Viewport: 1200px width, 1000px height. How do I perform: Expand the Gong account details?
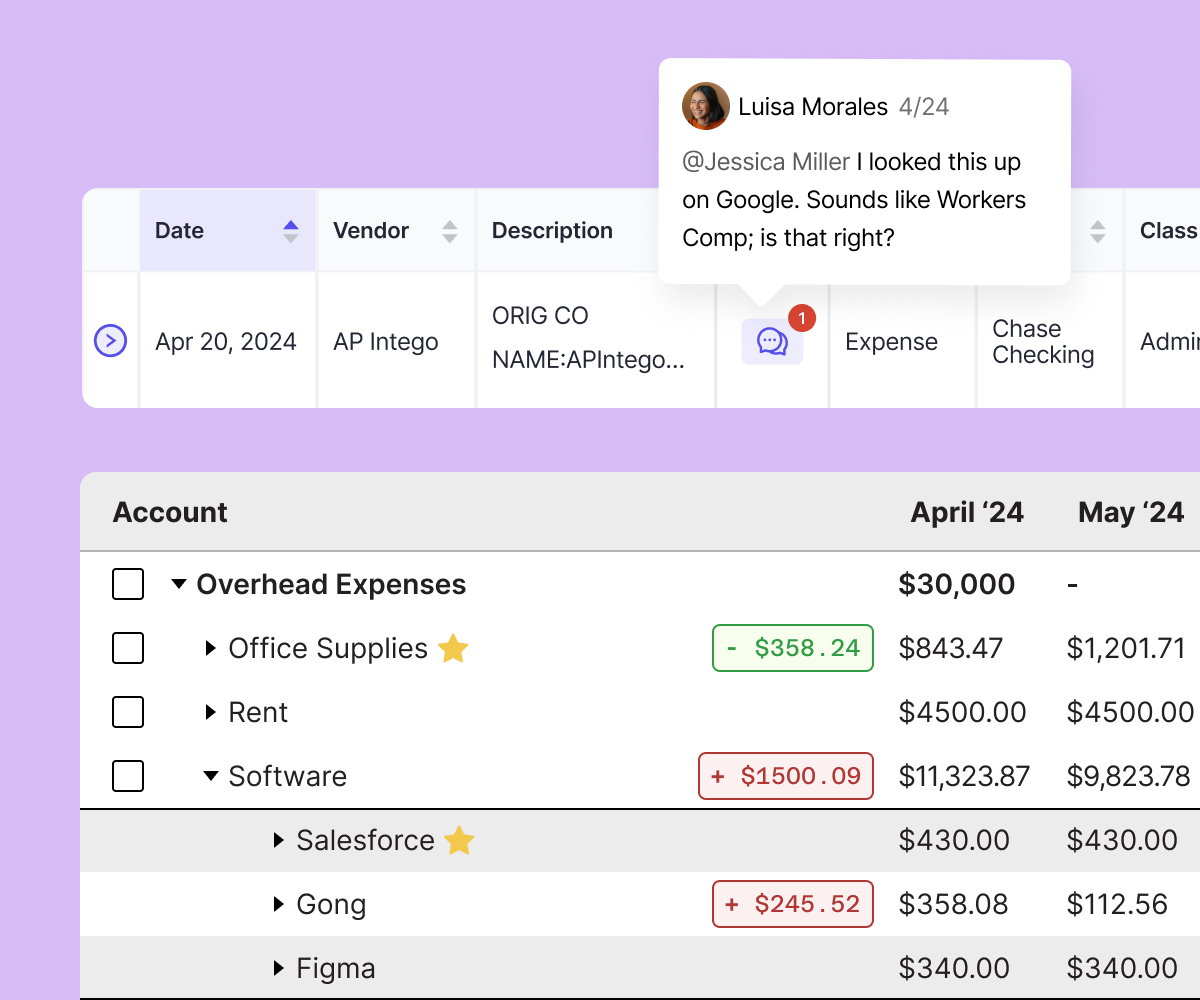click(279, 904)
